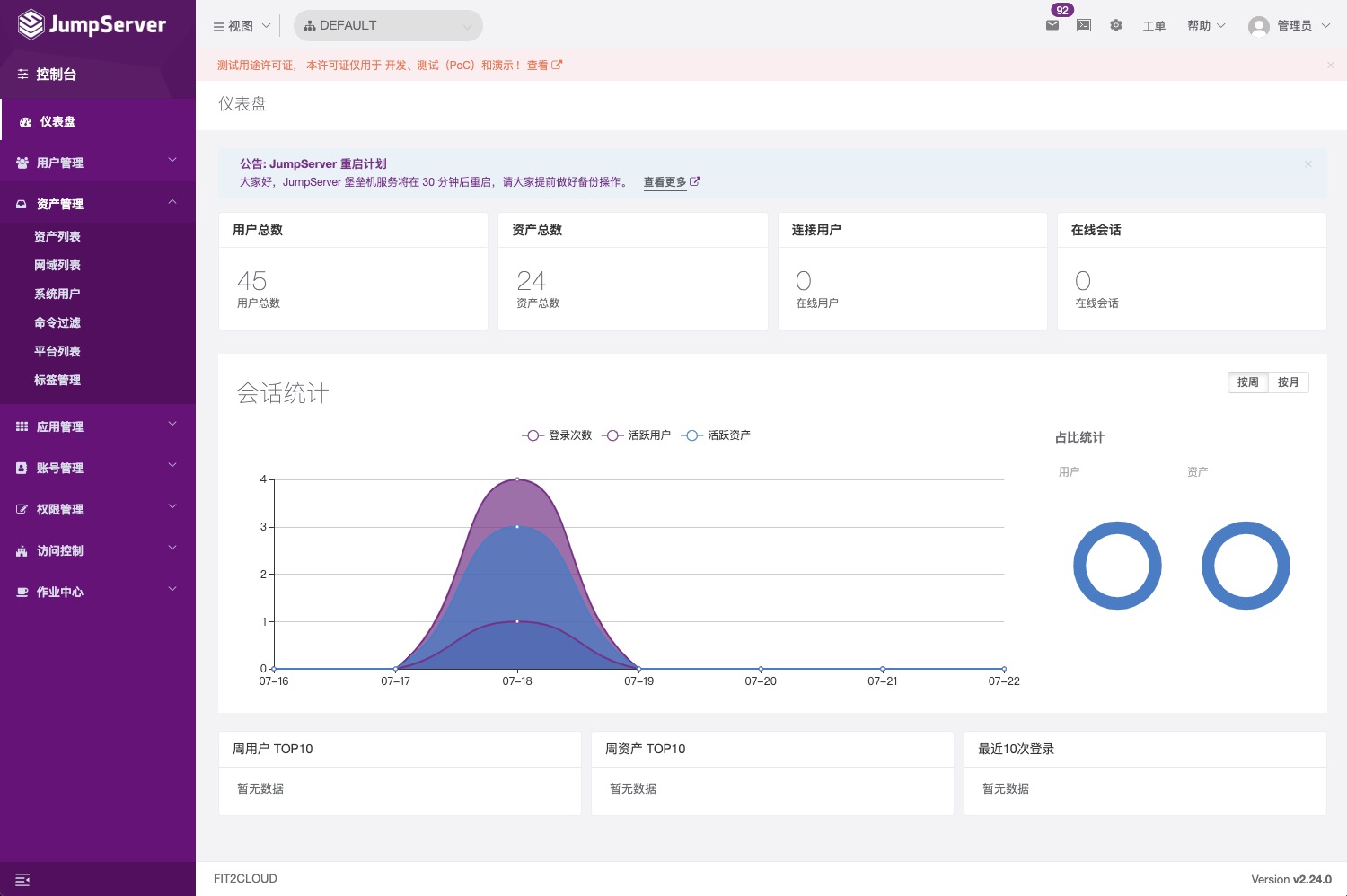Toggle the 登录次数 series in chart legend
The width and height of the screenshot is (1347, 896).
point(557,435)
